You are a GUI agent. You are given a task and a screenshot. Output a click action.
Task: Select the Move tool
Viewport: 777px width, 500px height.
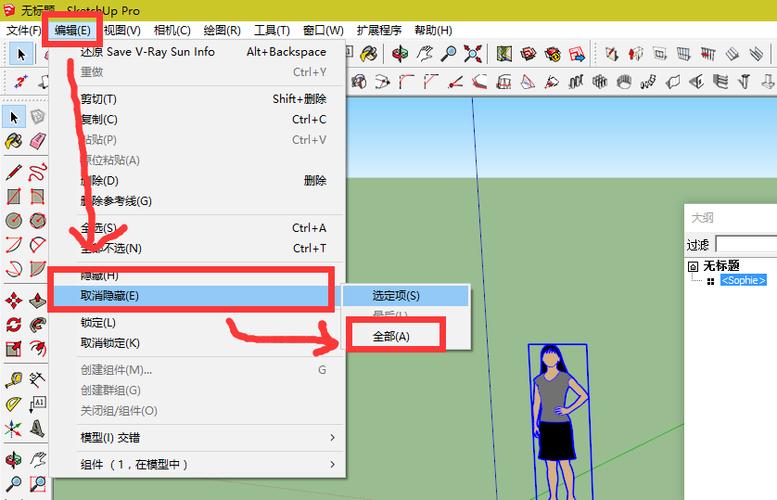[x=13, y=300]
